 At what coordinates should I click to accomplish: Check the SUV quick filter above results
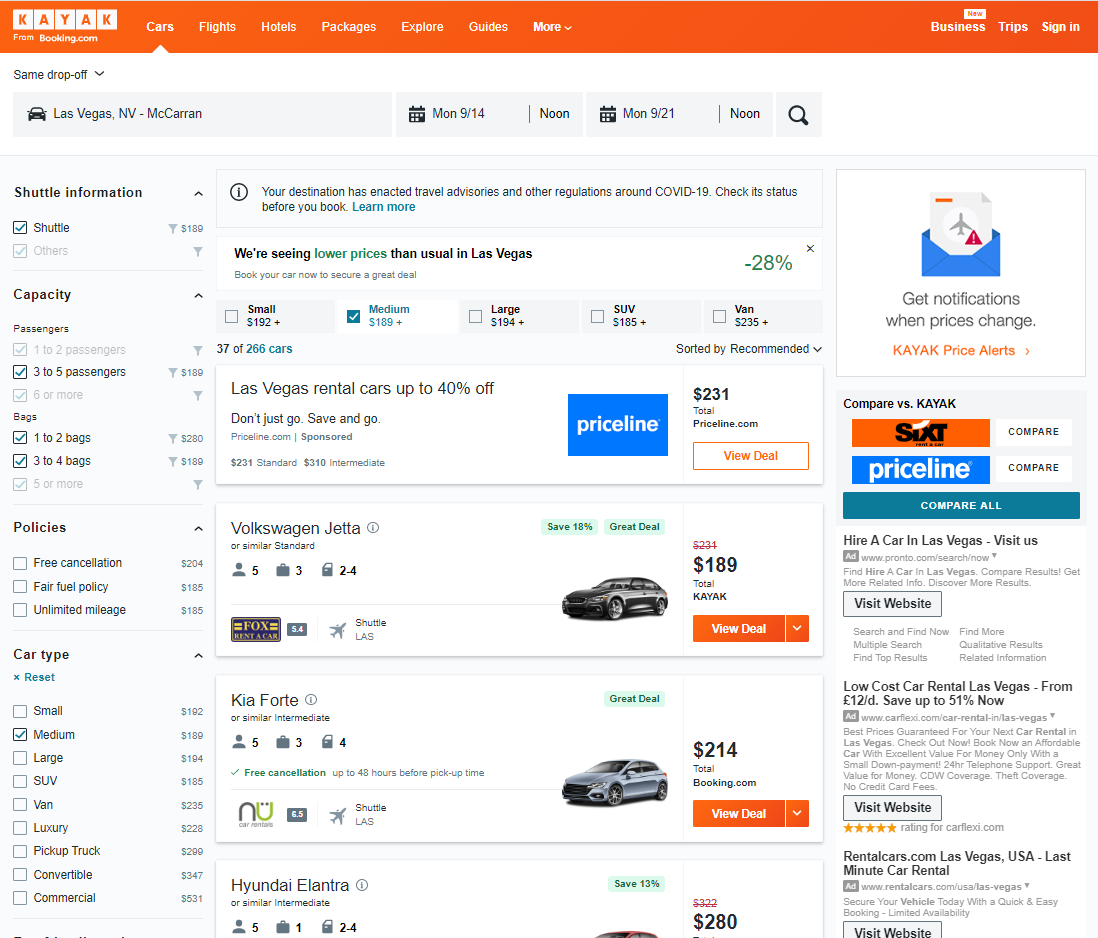click(x=597, y=316)
